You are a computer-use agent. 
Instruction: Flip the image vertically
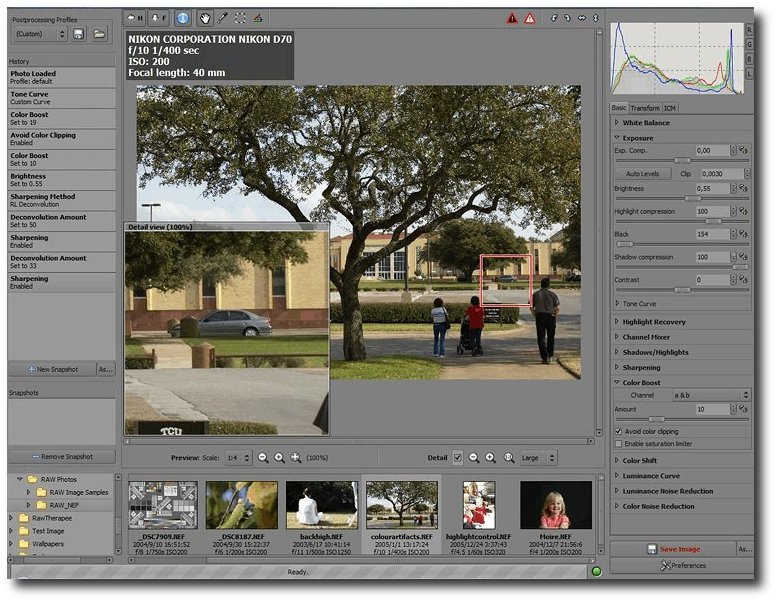pyautogui.click(x=596, y=18)
